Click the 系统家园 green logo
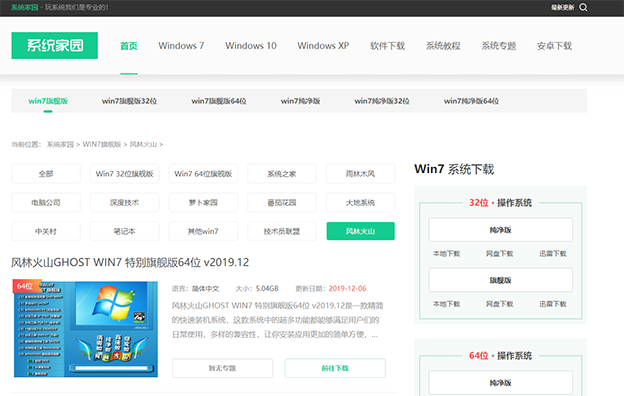The height and width of the screenshot is (396, 624). [55, 45]
